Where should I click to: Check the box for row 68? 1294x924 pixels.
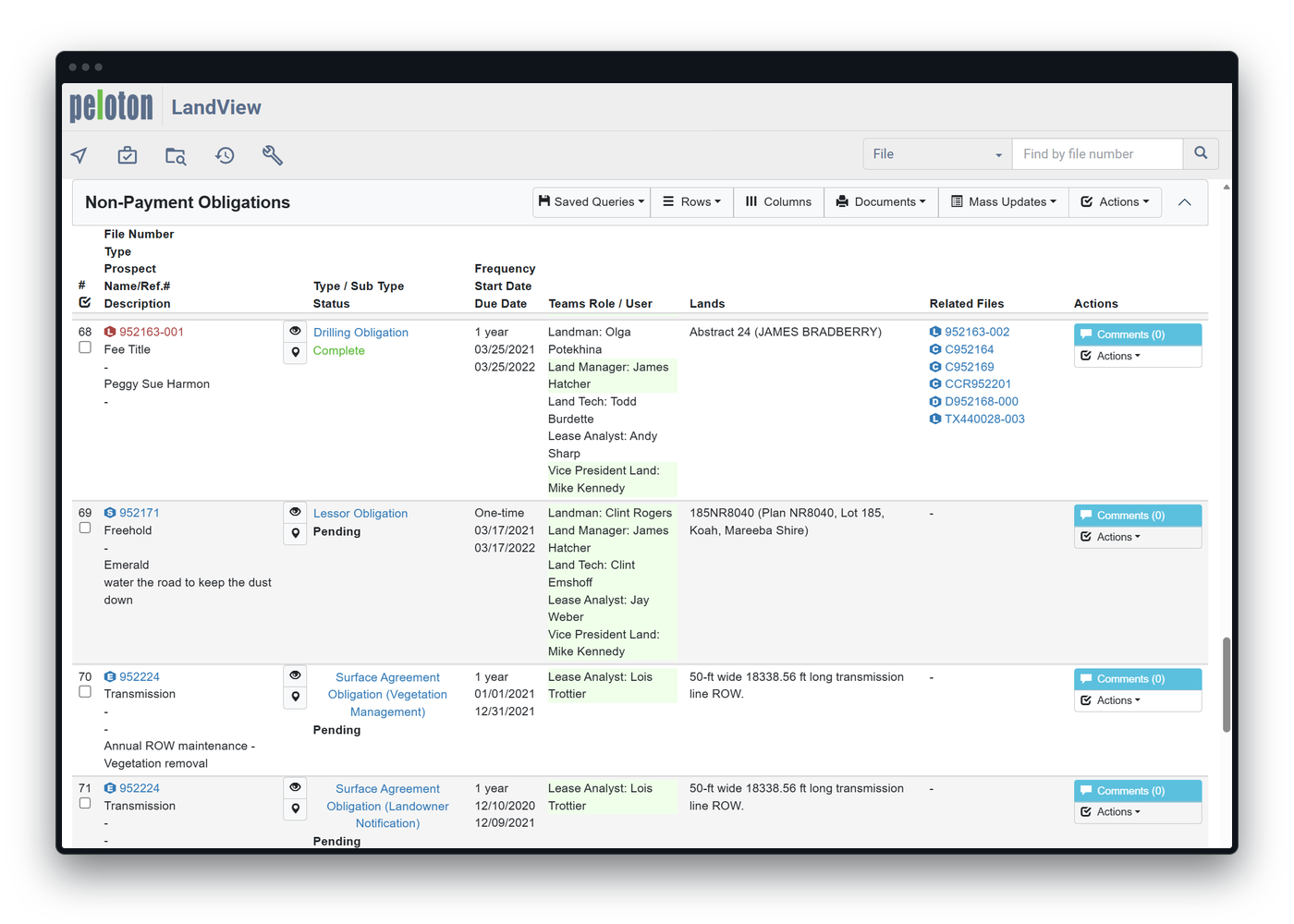point(85,347)
